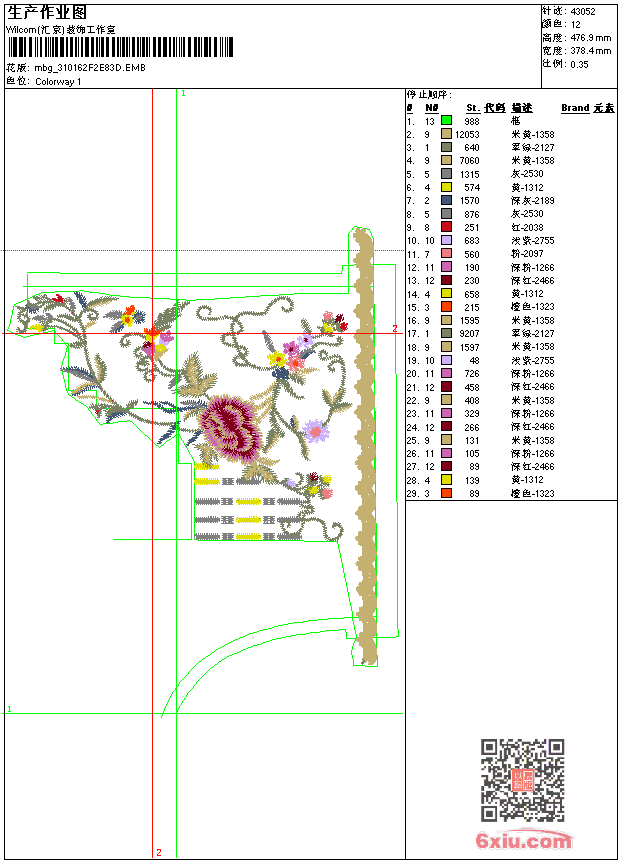Viewport: 620px width, 860px height.
Task: Select the stitch count 1597 in row 18
Action: [x=469, y=347]
